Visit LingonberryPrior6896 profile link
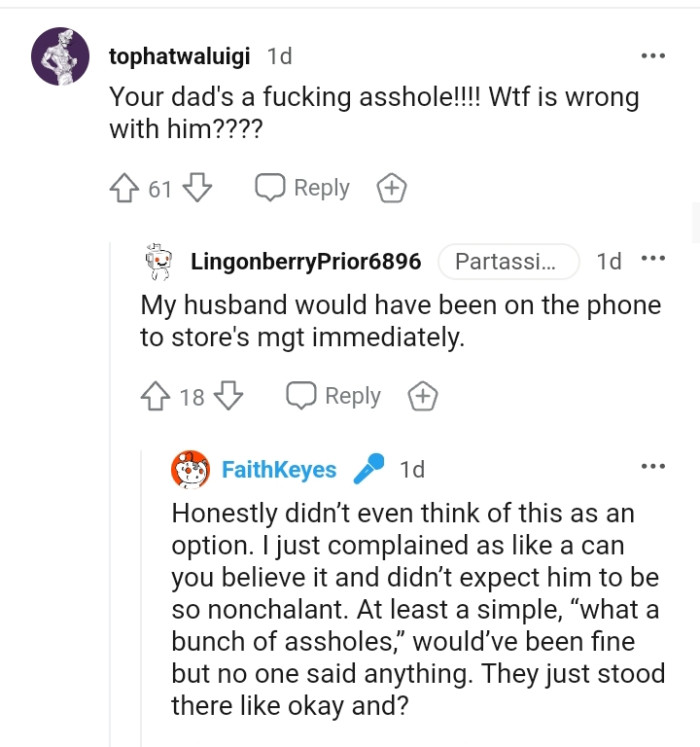Viewport: 700px width, 747px height. click(x=305, y=262)
